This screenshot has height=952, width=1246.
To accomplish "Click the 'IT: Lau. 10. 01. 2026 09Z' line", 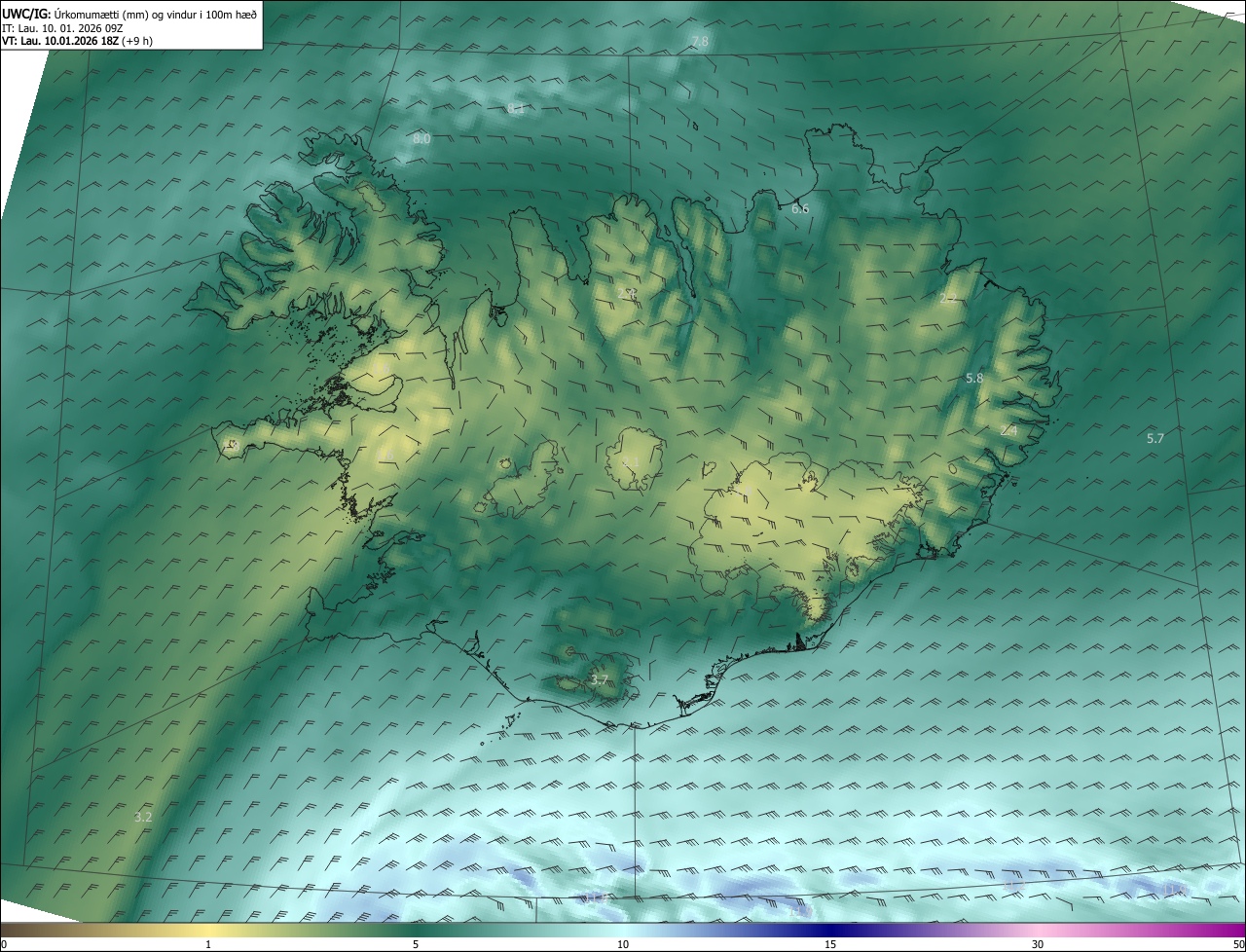I will 62,28.
